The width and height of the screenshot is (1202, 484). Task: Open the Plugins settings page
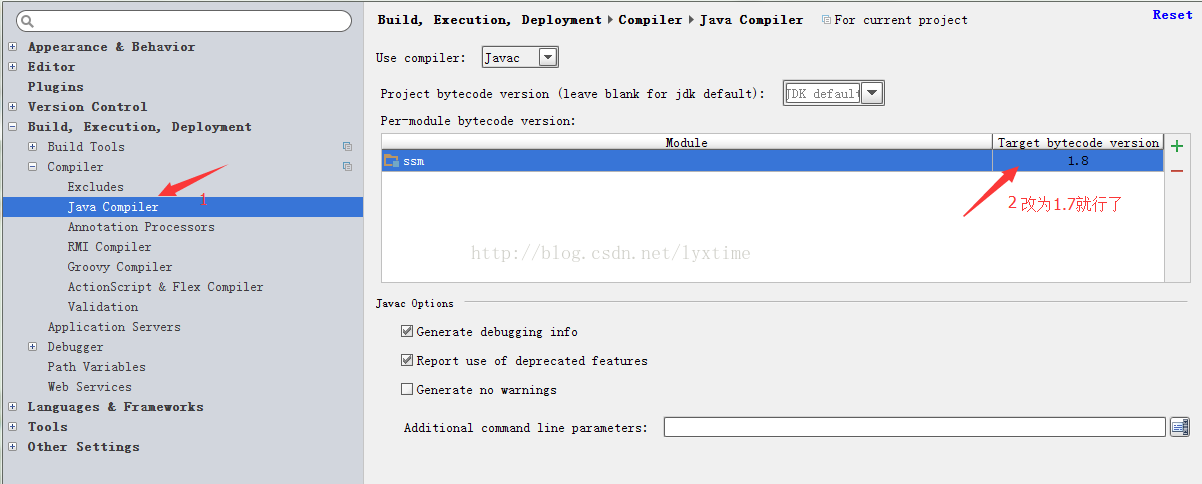[56, 87]
